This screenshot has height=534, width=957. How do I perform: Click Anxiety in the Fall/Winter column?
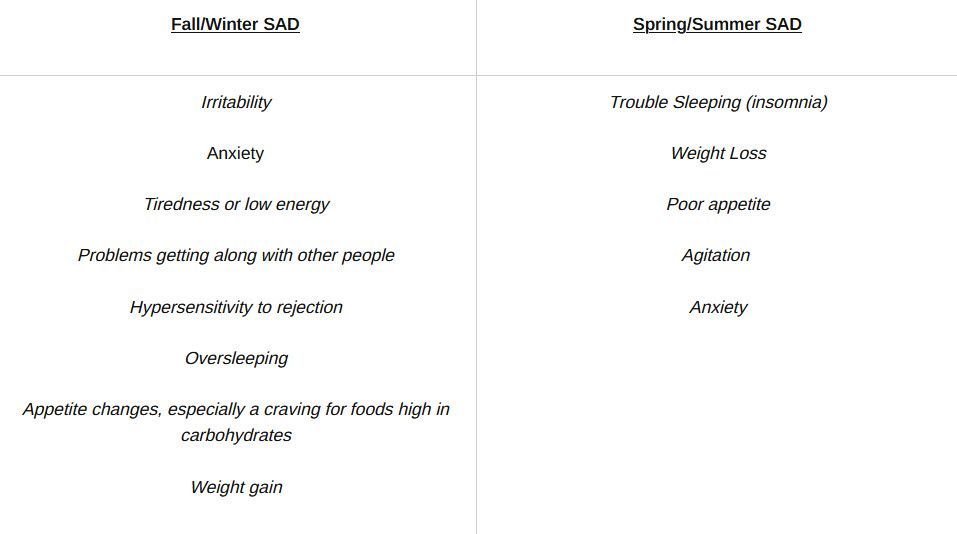point(235,153)
